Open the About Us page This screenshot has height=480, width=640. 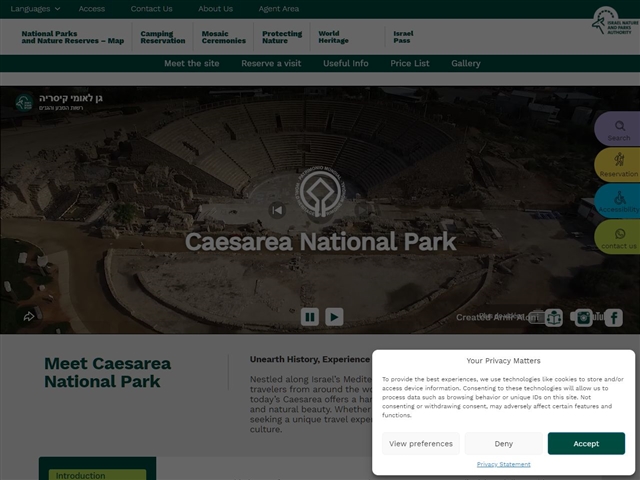[x=216, y=9]
